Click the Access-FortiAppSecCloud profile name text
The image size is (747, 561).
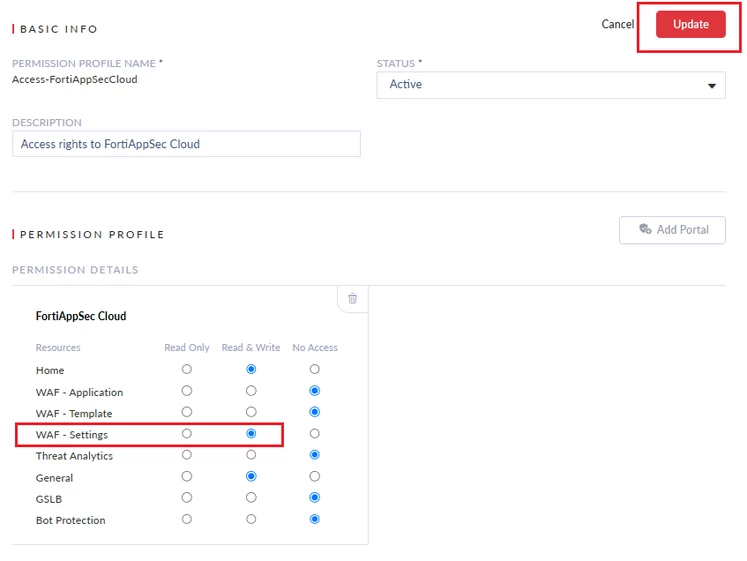tap(75, 80)
